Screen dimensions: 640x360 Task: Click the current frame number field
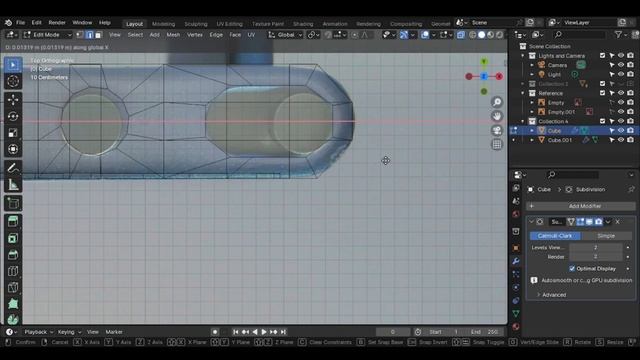[x=393, y=332]
